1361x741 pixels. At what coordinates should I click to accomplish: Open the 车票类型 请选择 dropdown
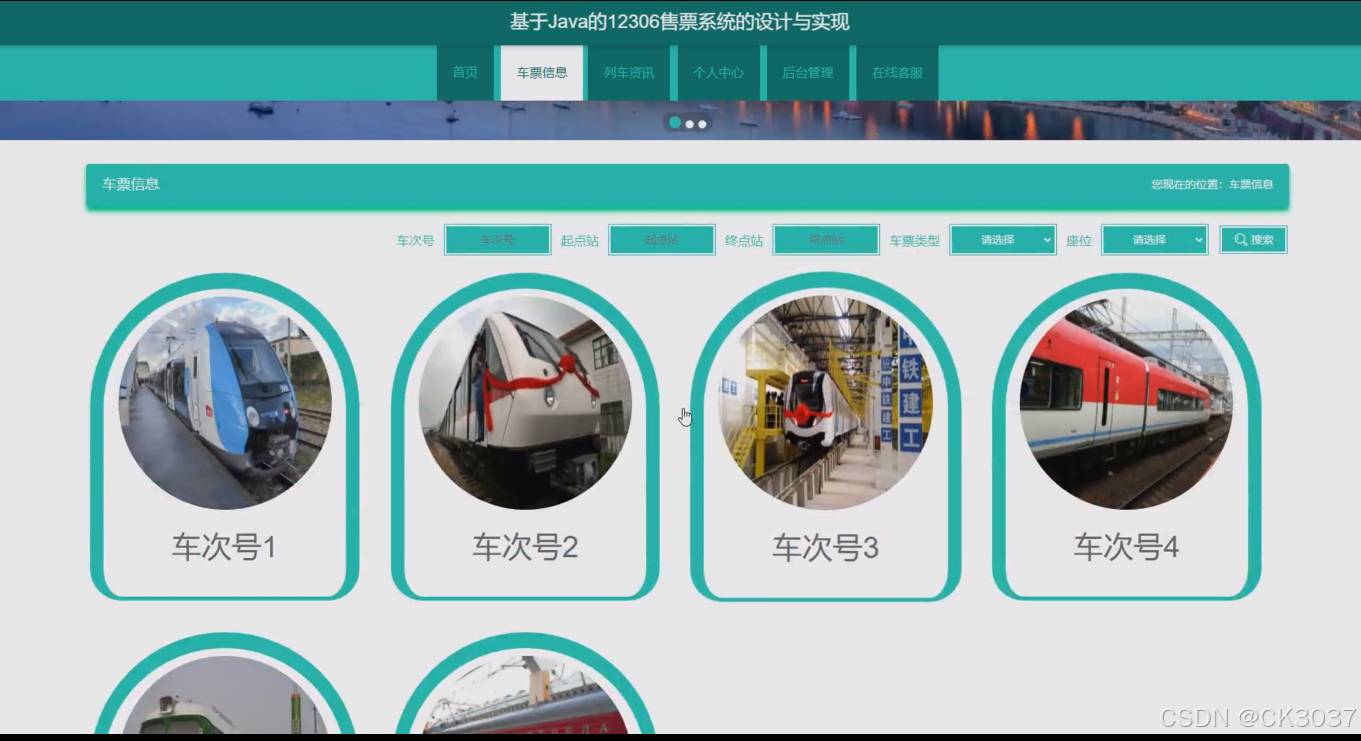click(1002, 239)
